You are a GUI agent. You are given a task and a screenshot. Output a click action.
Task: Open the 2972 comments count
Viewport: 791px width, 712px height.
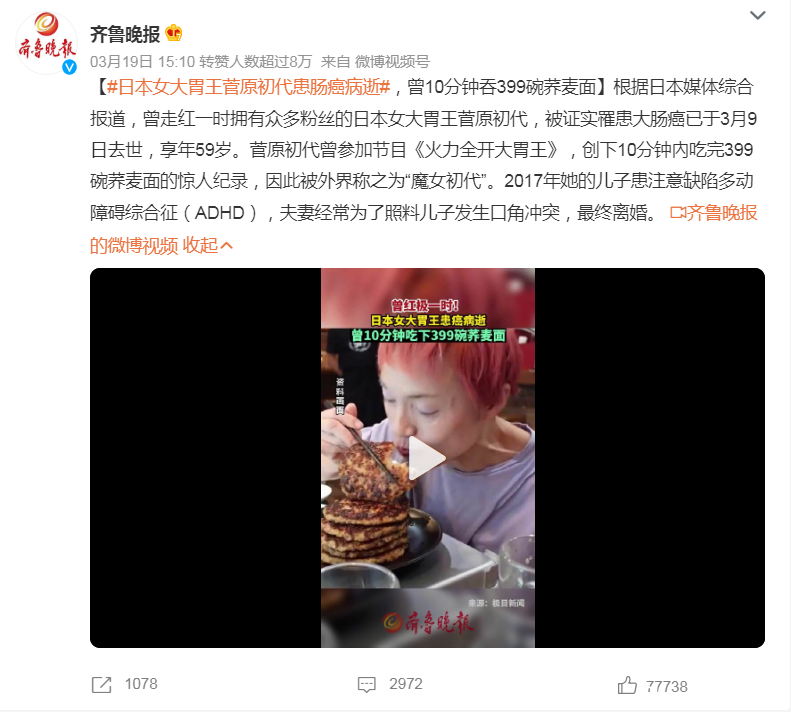pyautogui.click(x=406, y=684)
